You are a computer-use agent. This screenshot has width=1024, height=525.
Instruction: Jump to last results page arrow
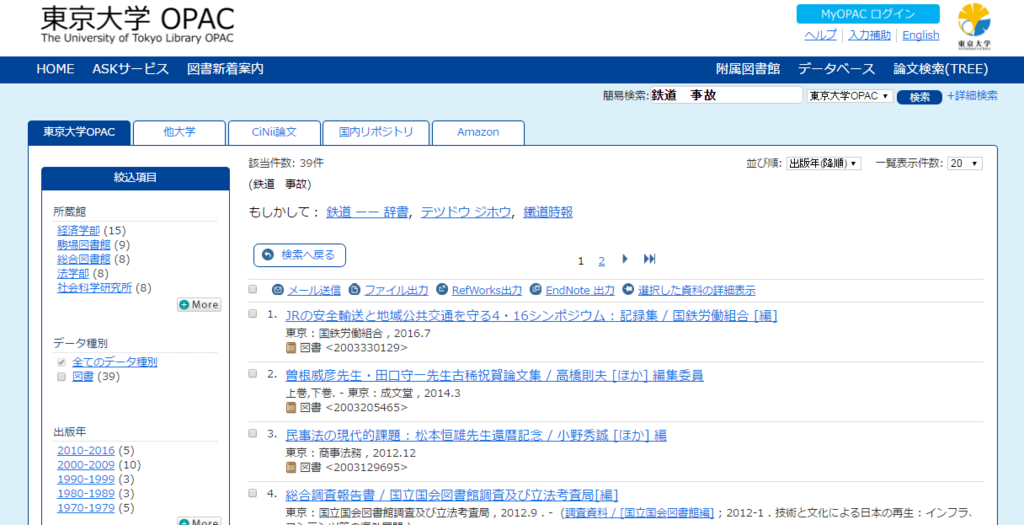pos(649,259)
